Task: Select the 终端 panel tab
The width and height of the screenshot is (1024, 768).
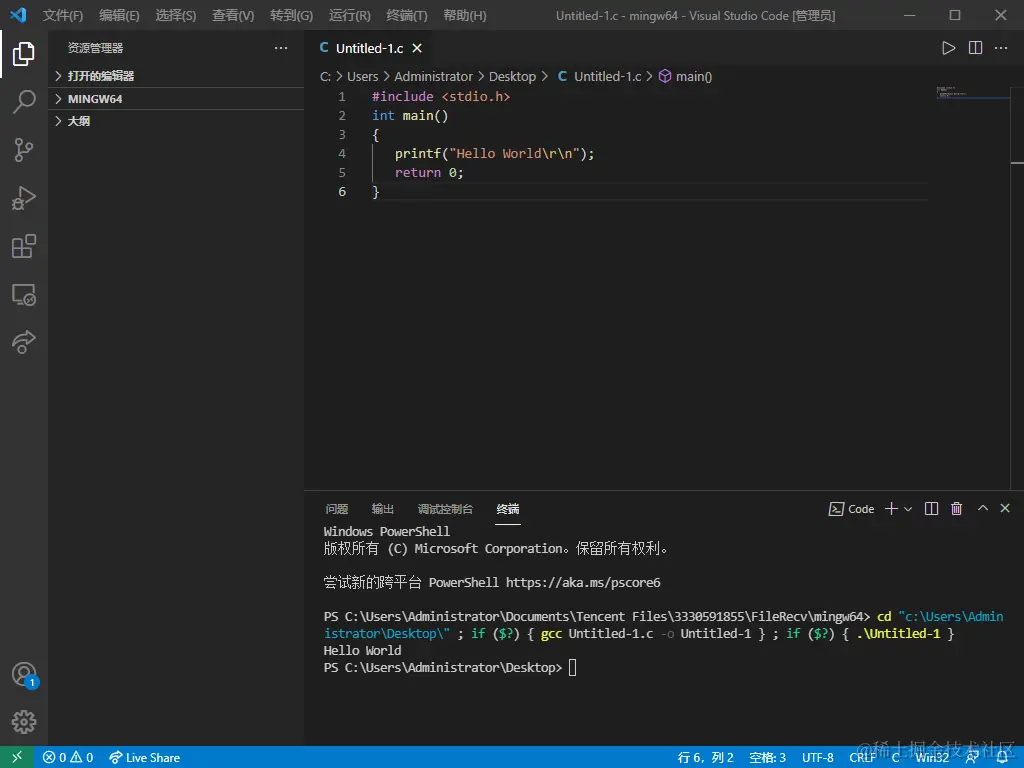Action: click(507, 509)
